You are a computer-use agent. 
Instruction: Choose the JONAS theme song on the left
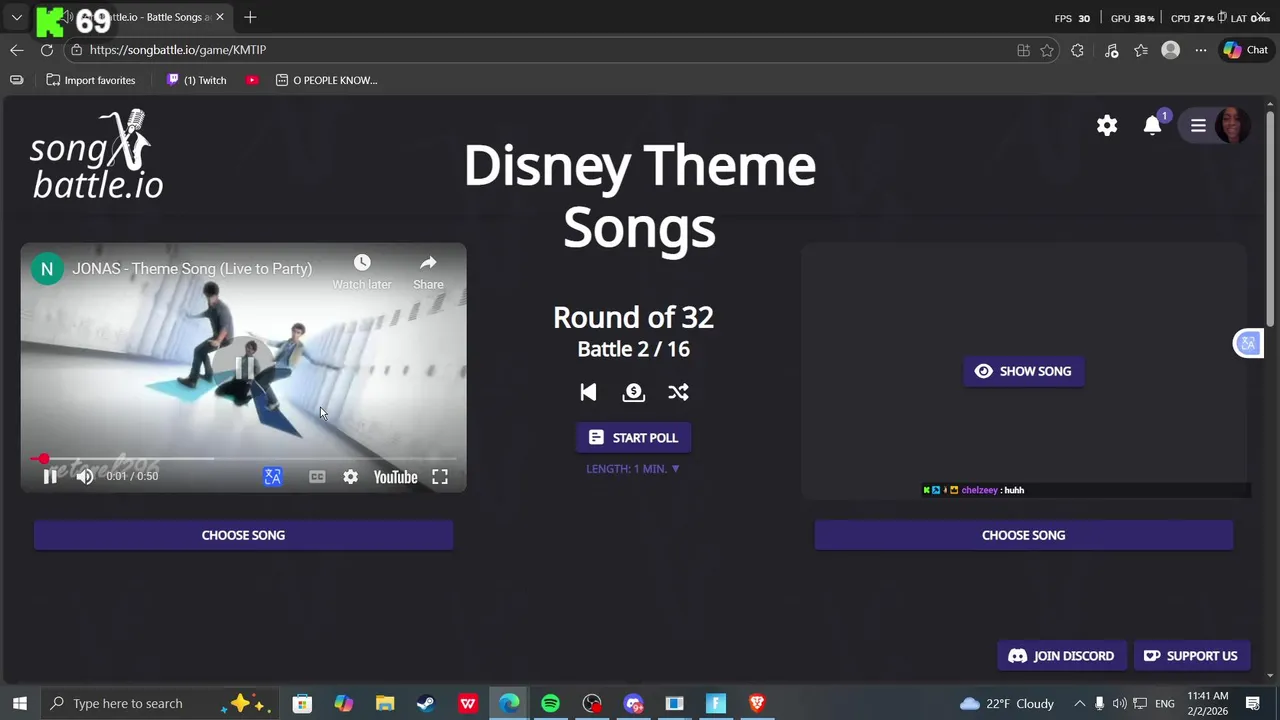[243, 535]
